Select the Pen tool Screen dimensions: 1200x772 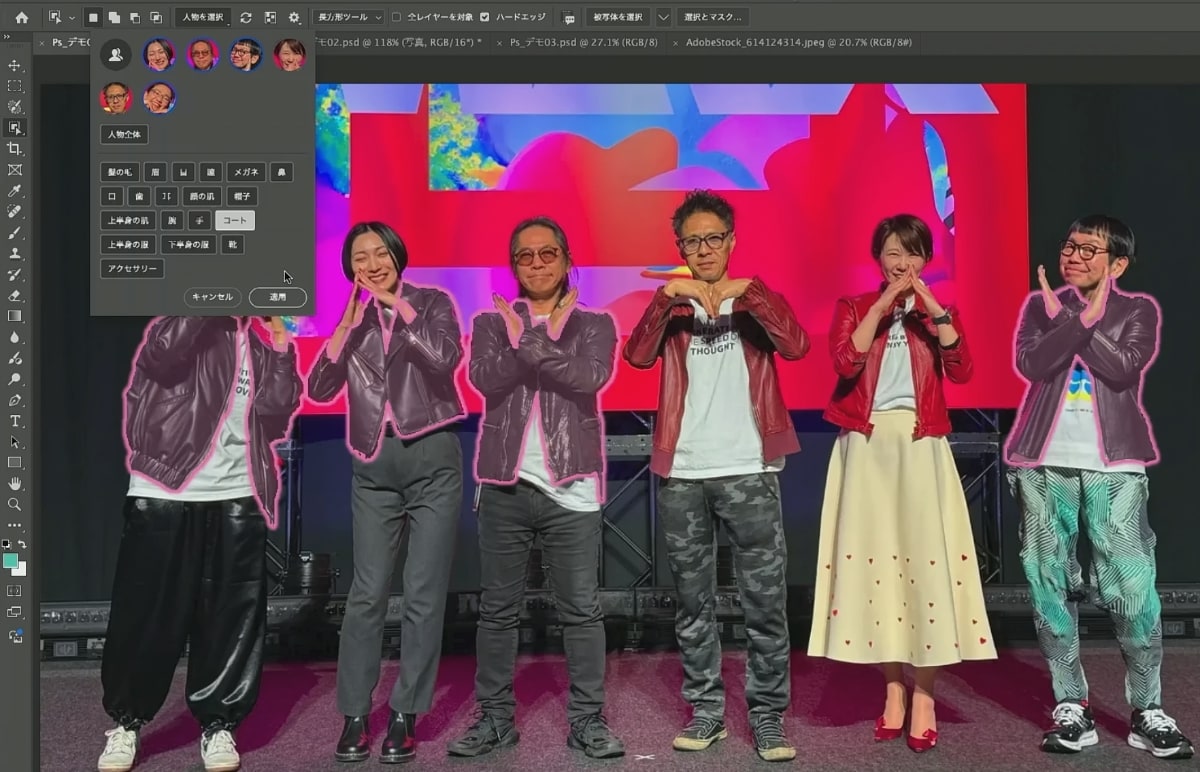click(x=14, y=400)
